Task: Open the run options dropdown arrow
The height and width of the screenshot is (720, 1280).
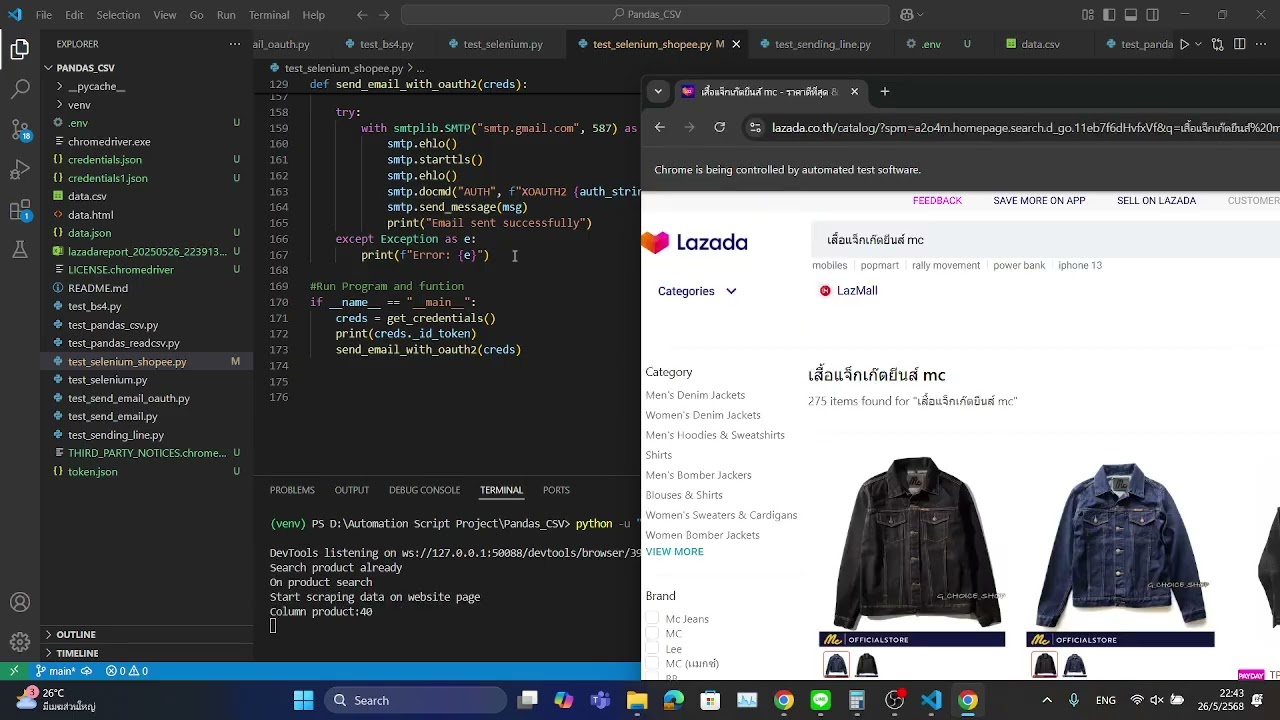Action: tap(1198, 44)
